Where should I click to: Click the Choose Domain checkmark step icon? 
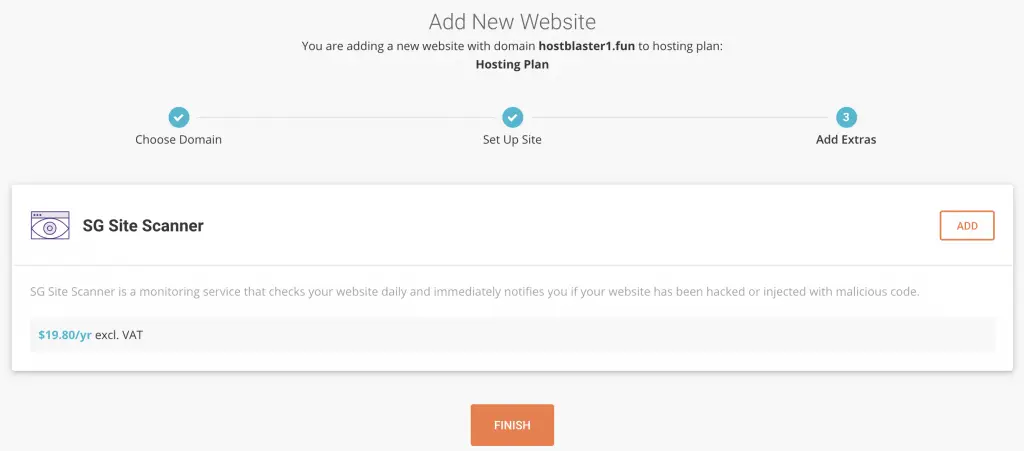point(178,117)
